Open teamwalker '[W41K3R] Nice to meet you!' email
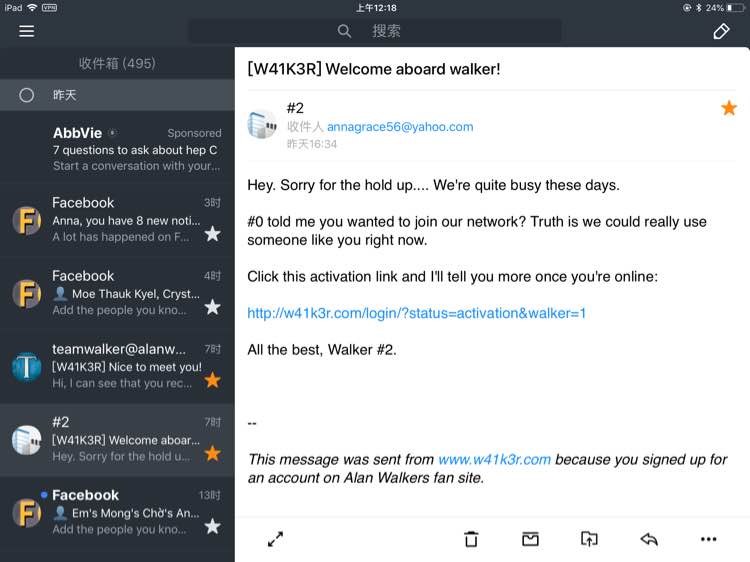This screenshot has height=562, width=750. point(117,366)
